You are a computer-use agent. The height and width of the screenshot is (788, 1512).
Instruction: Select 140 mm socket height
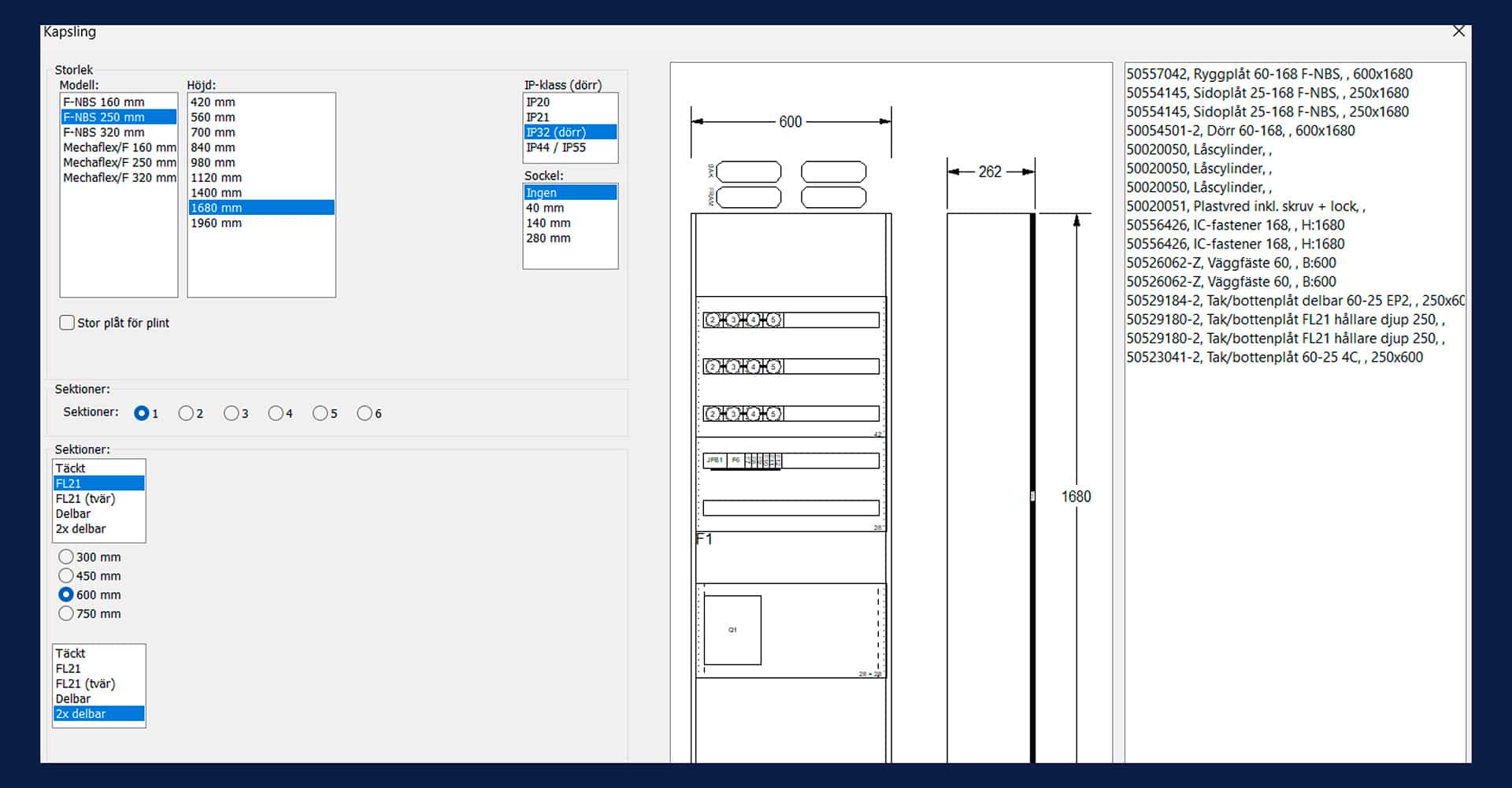click(x=548, y=224)
